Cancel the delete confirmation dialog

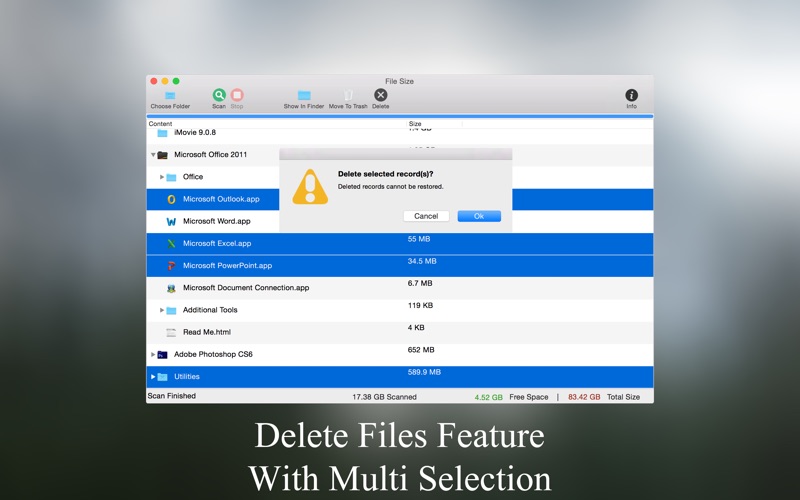coord(426,216)
